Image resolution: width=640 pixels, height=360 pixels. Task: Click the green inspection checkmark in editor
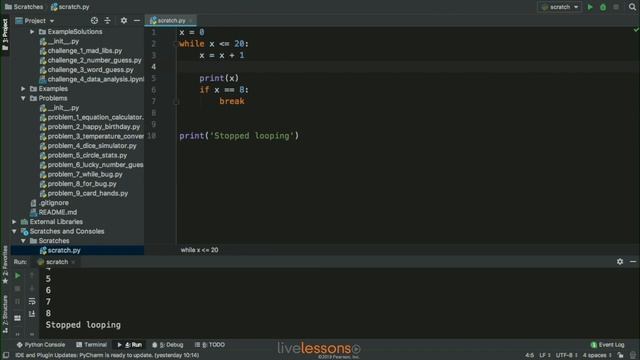click(636, 30)
